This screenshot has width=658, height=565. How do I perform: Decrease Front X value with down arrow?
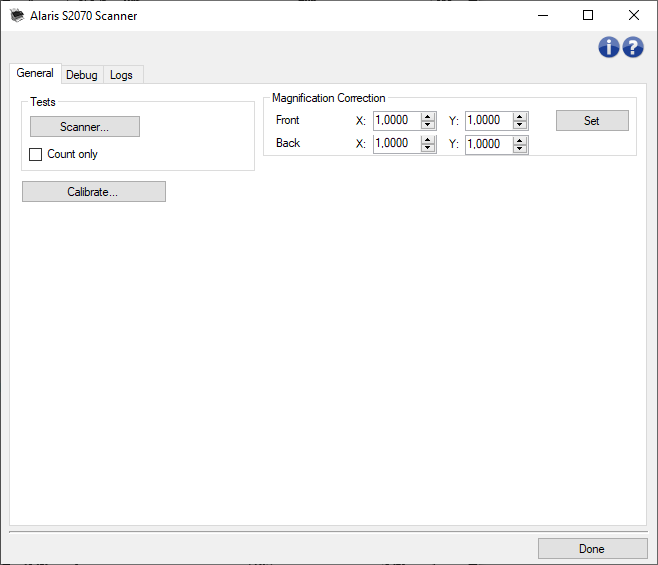point(428,125)
